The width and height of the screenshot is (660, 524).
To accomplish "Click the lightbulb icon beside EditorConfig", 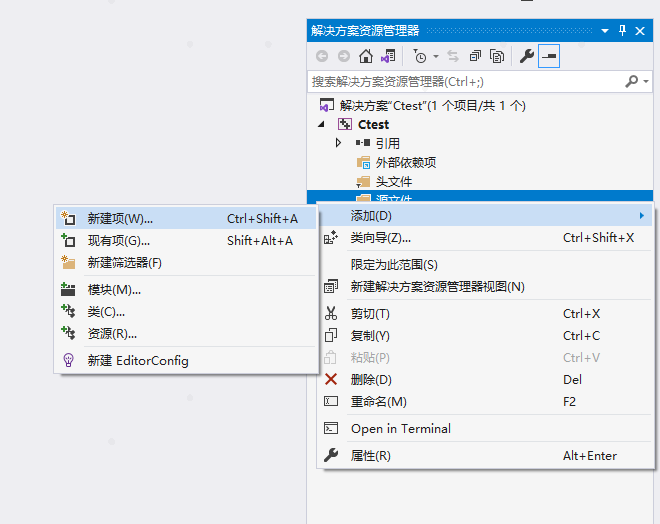I will 68,360.
